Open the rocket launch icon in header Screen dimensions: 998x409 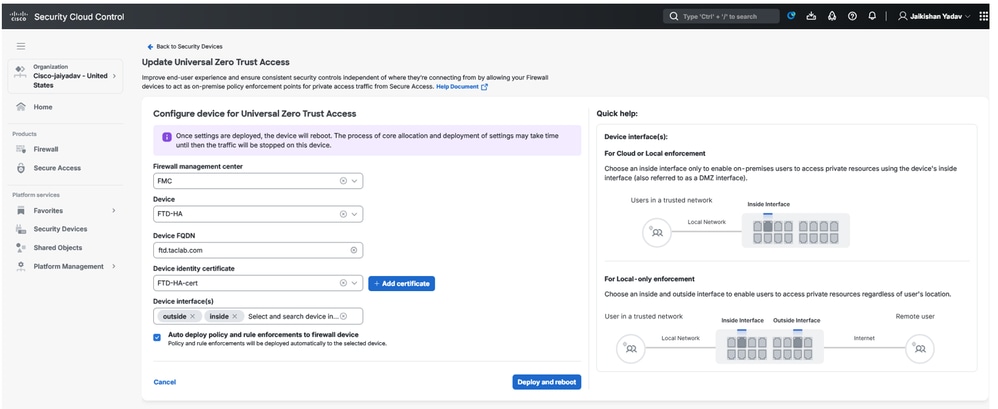(832, 16)
